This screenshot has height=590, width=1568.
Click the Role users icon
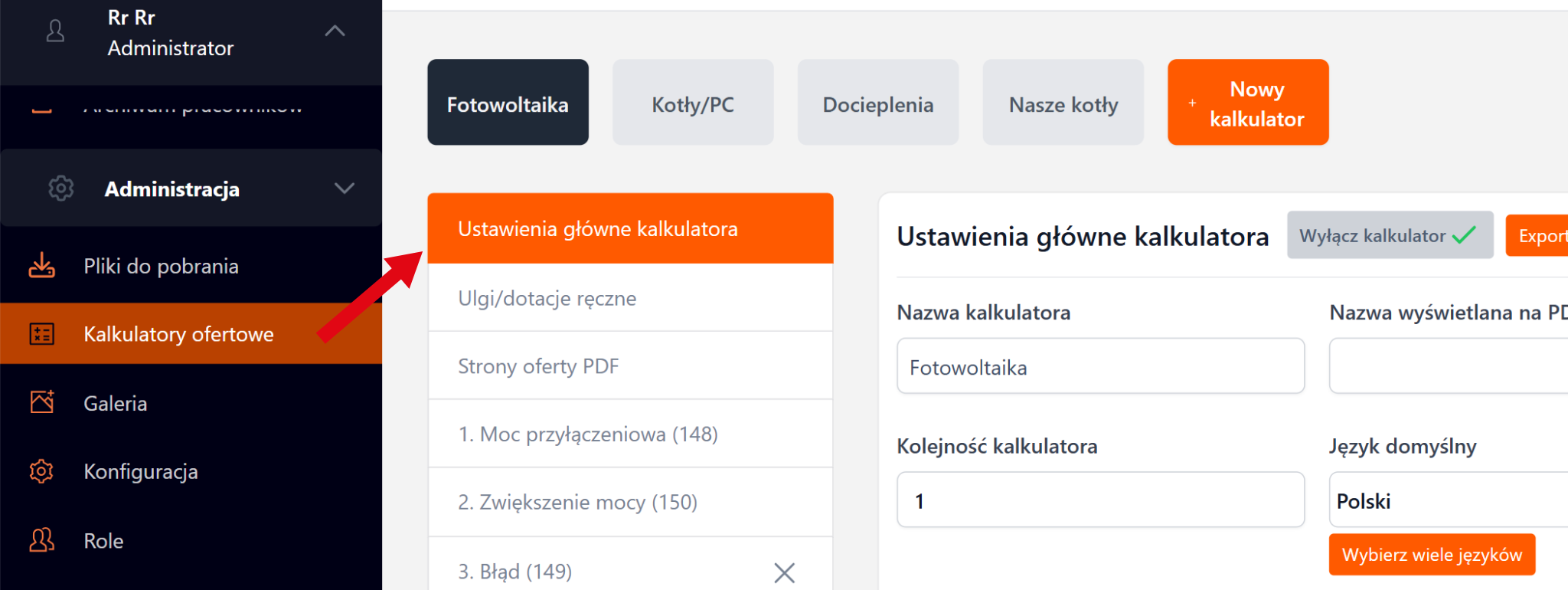[x=42, y=540]
